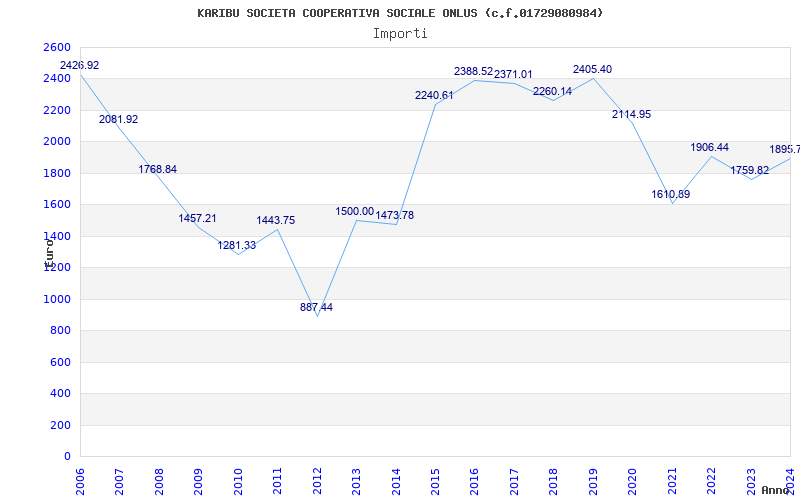Click the y-axis tick 2000
This screenshot has width=800, height=500.
[x=58, y=142]
